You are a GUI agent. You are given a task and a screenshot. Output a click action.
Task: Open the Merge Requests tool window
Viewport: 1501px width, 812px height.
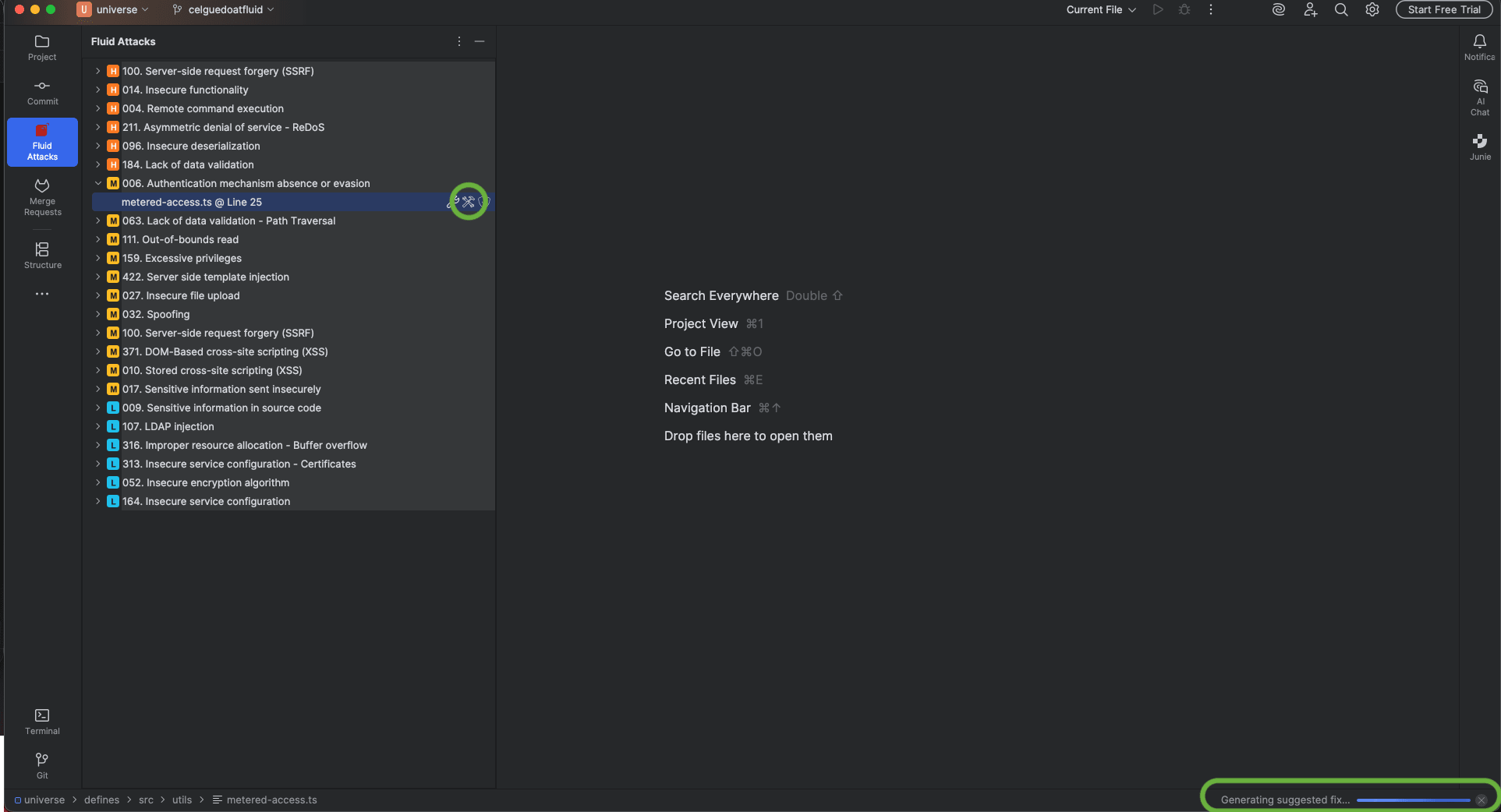[x=42, y=197]
